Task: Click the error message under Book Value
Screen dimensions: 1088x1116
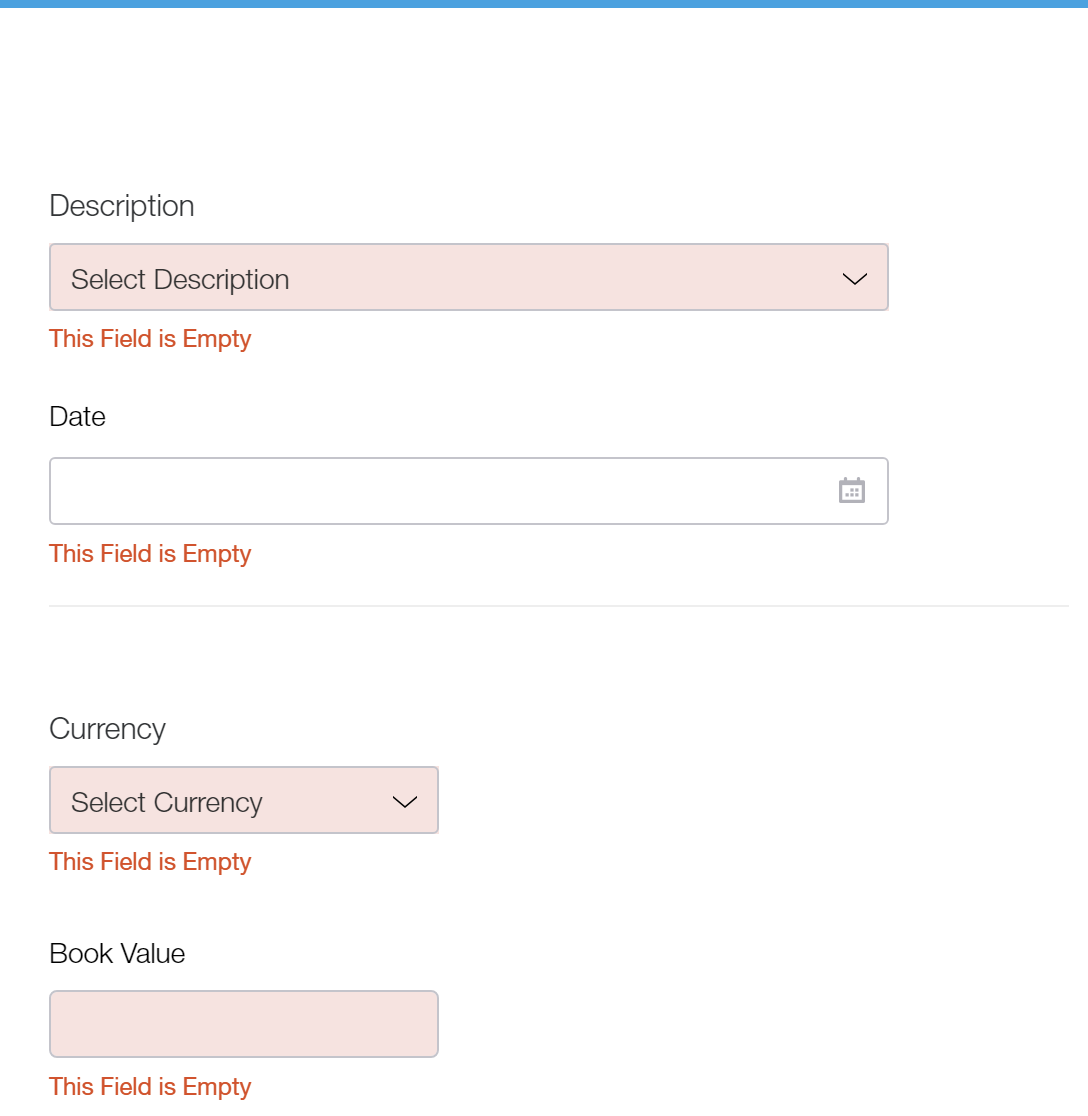Action: click(x=150, y=1087)
